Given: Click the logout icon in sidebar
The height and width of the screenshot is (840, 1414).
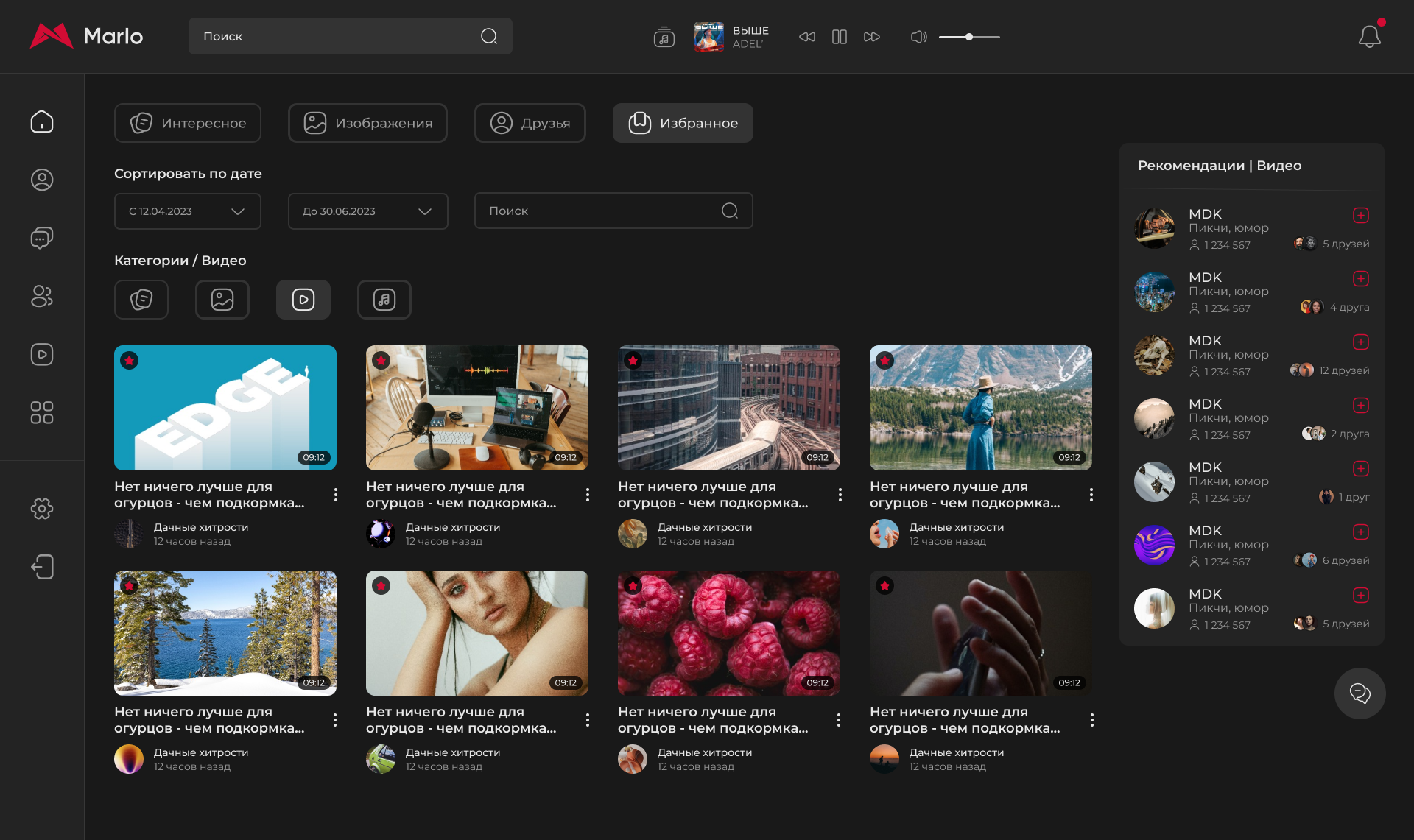Looking at the screenshot, I should pos(42,567).
